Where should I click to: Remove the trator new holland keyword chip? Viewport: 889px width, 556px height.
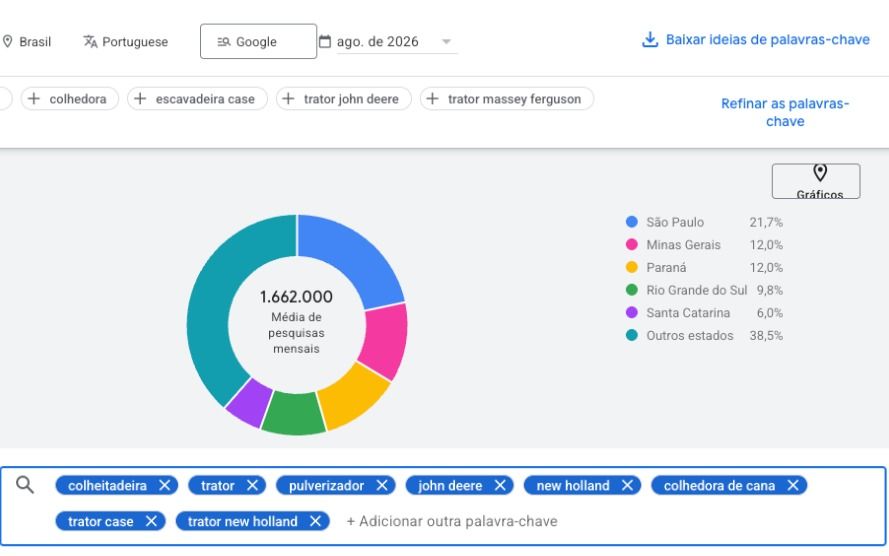[315, 521]
